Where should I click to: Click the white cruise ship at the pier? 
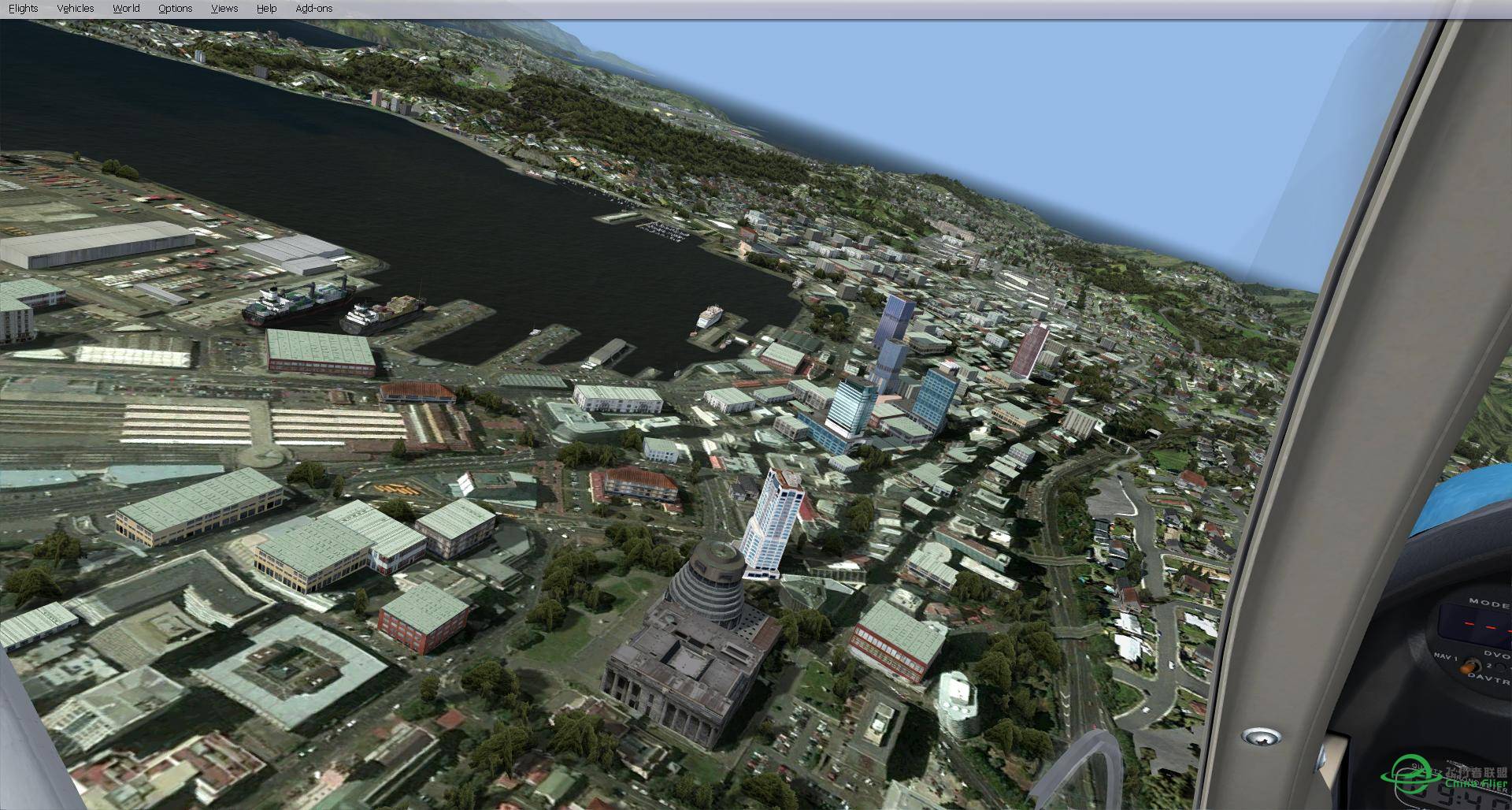tap(708, 316)
